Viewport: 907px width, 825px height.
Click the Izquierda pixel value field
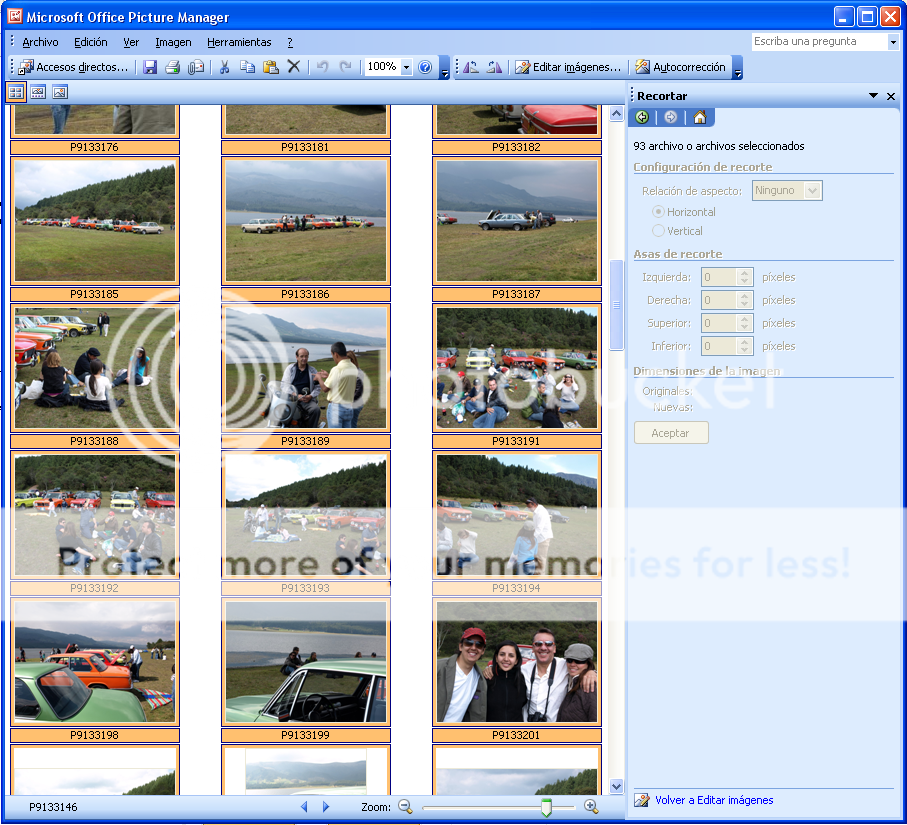coord(720,277)
